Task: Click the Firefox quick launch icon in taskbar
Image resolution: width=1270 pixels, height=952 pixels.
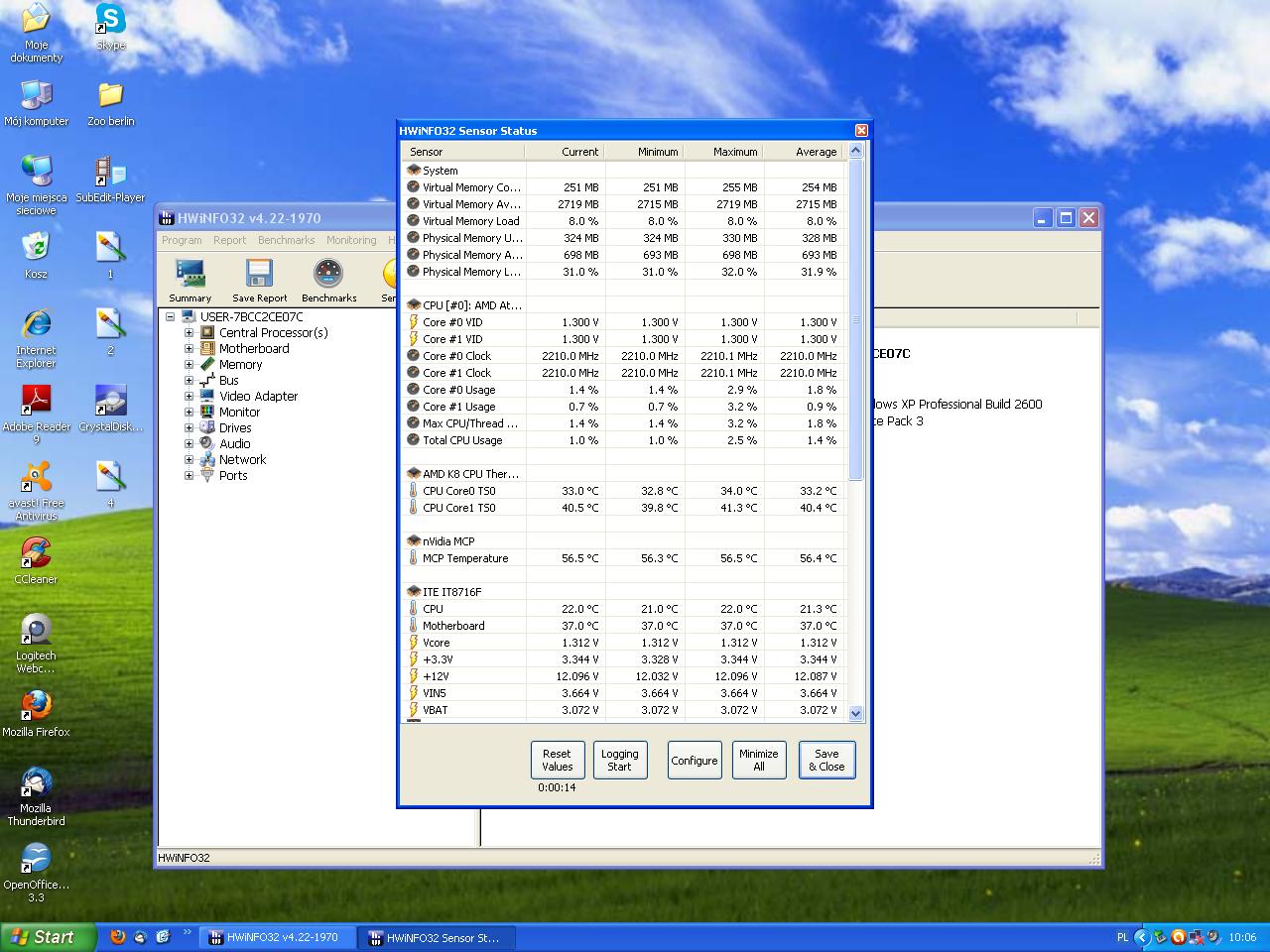Action: 118,936
